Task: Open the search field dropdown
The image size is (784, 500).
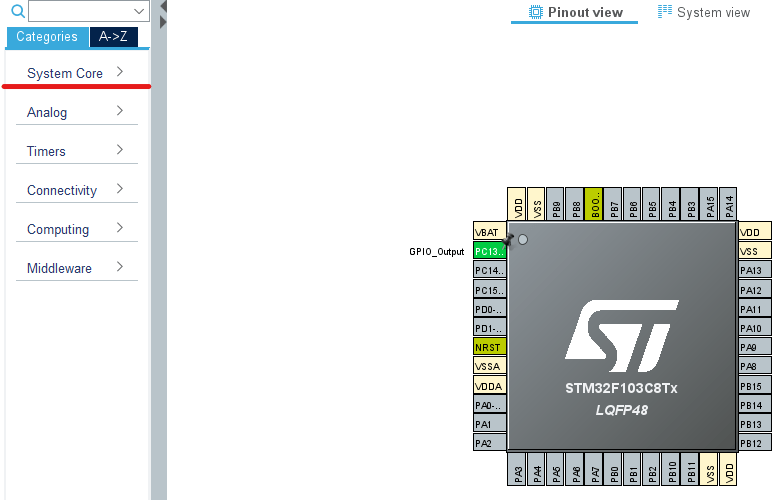Action: (138, 11)
